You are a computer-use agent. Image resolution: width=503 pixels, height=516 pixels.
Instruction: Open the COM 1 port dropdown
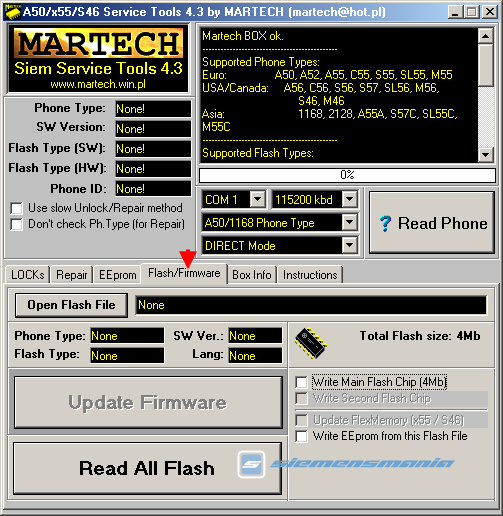(x=257, y=199)
